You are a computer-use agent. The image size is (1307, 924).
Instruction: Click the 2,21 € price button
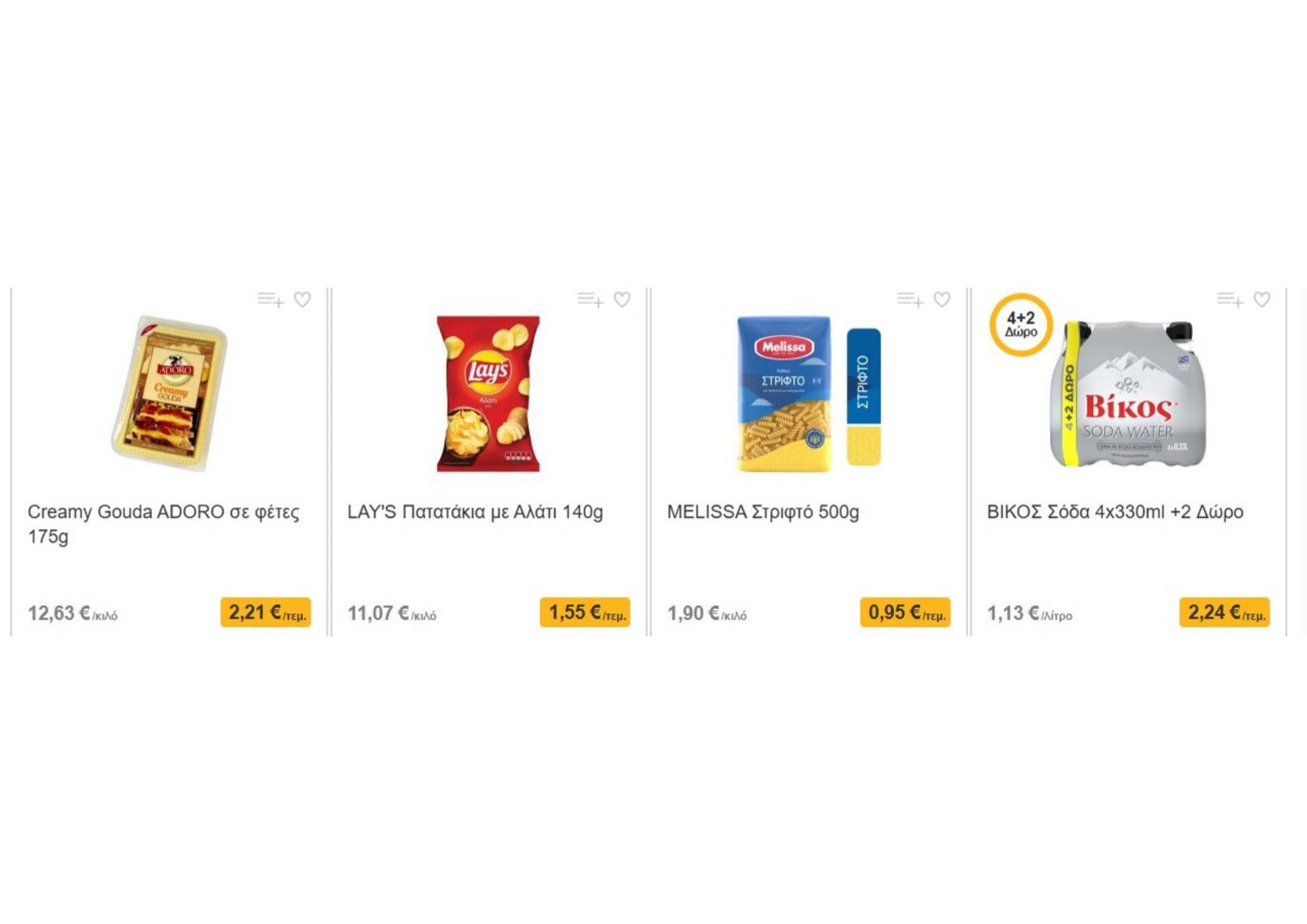[x=266, y=613]
